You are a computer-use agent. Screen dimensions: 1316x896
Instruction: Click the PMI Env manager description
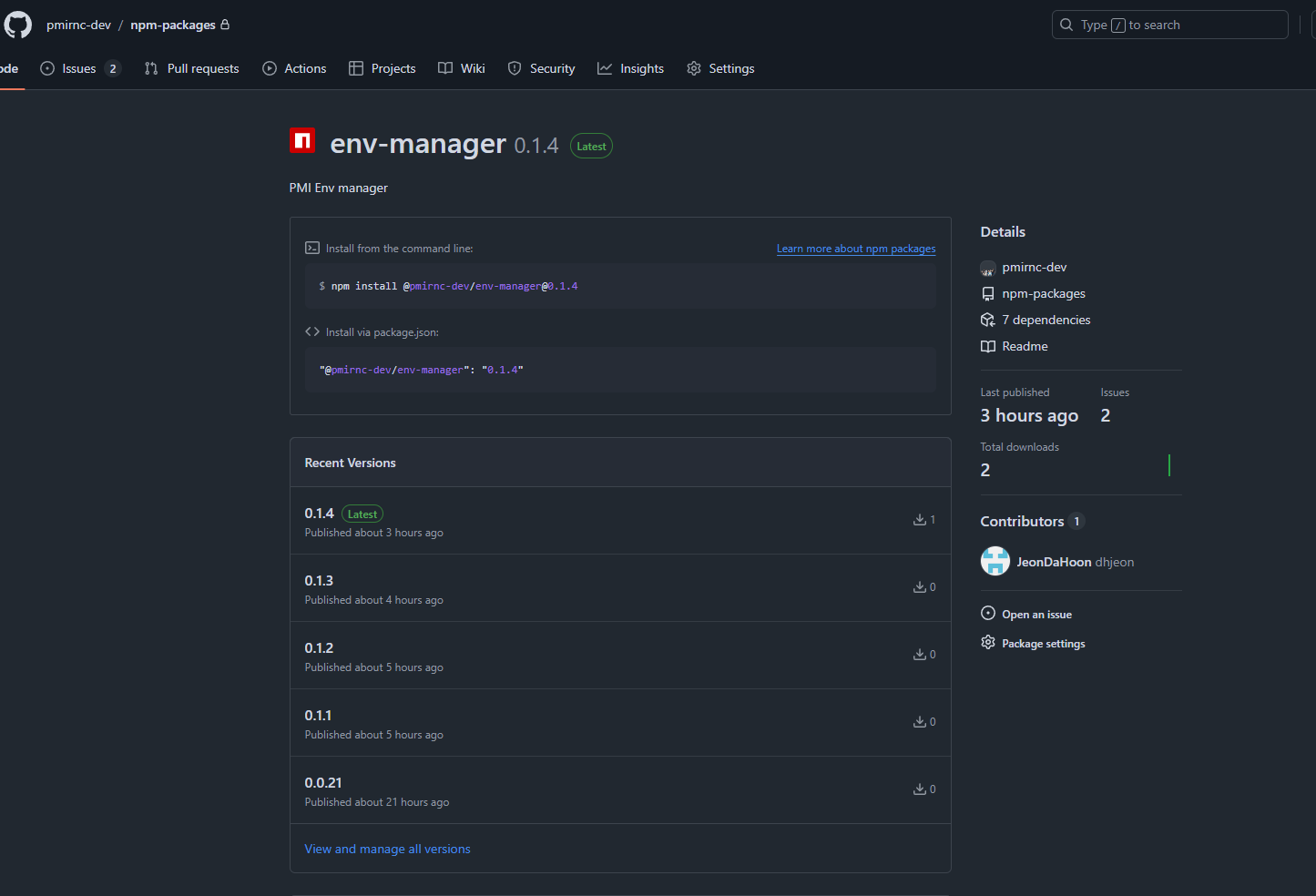click(x=338, y=188)
